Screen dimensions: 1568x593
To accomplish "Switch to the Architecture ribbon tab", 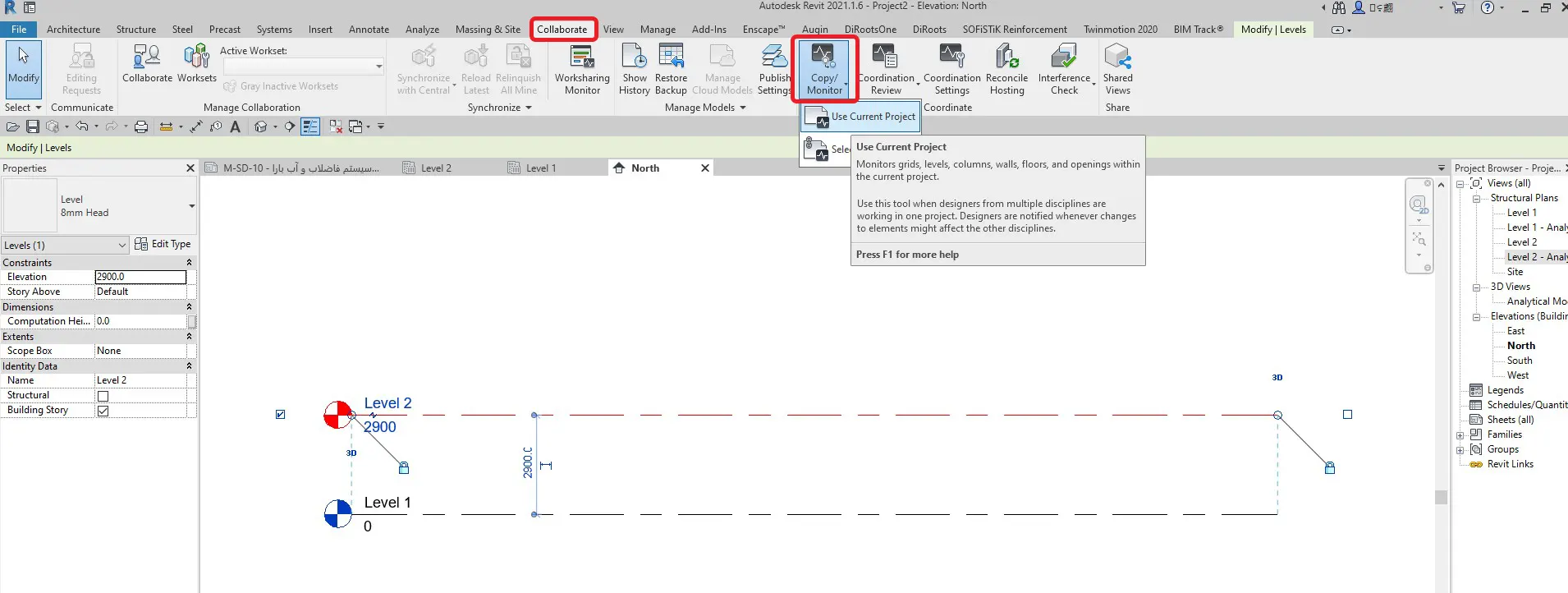I will coord(73,29).
